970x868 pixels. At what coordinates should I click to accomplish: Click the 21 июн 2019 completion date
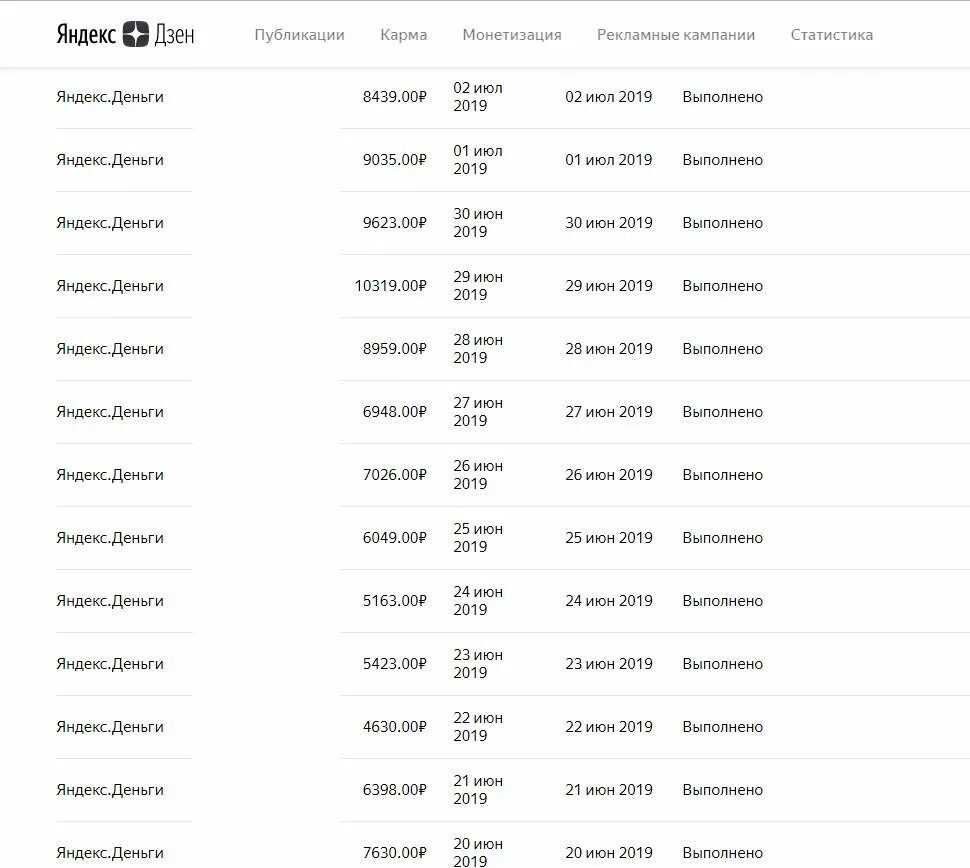pyautogui.click(x=609, y=790)
